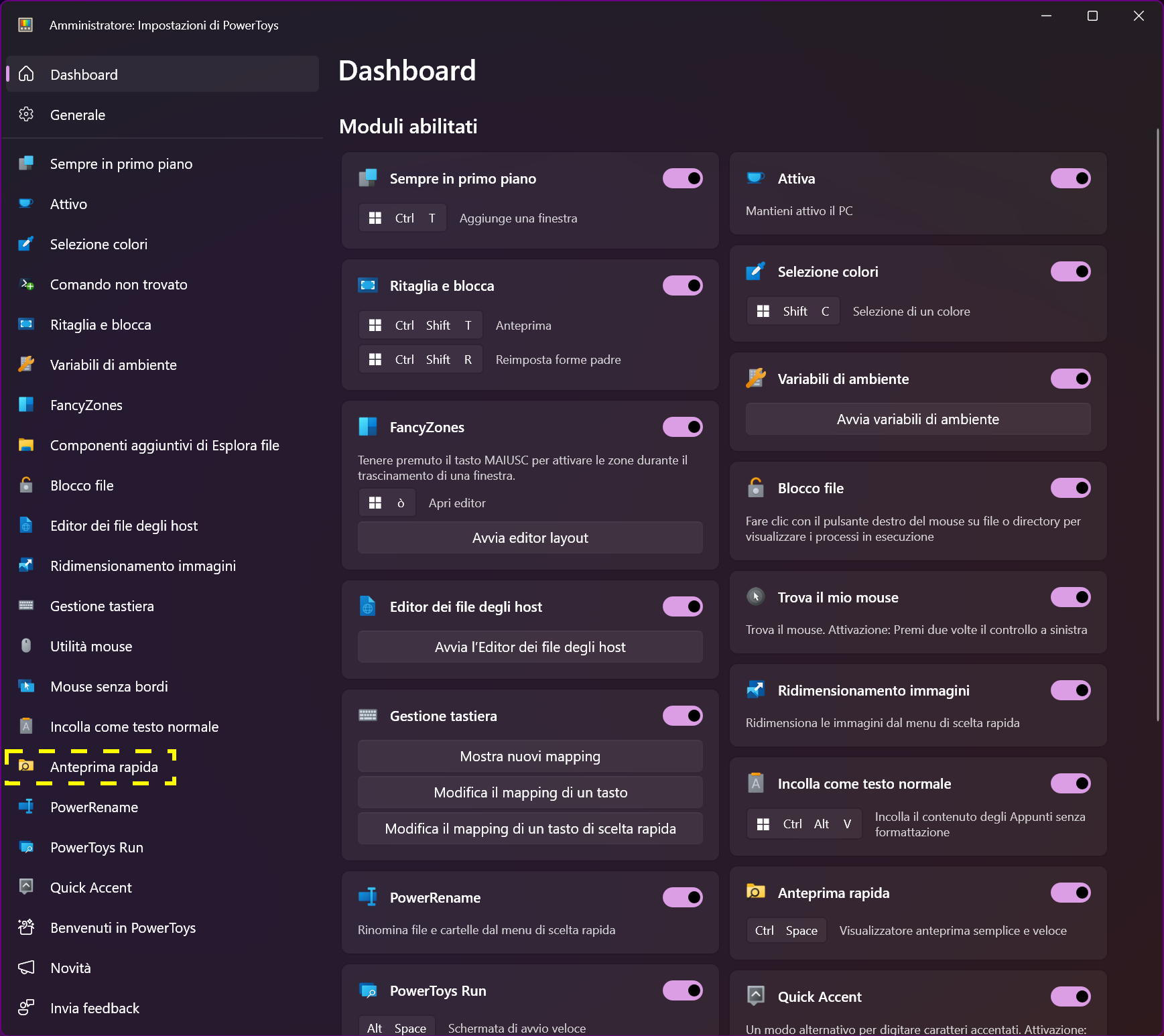Toggle Variabili di ambiente module
The height and width of the screenshot is (1036, 1164).
tap(1071, 379)
